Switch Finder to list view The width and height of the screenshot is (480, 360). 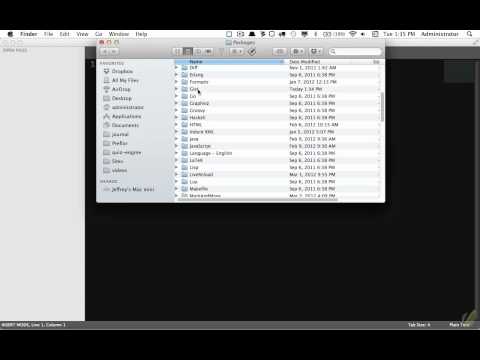click(188, 52)
